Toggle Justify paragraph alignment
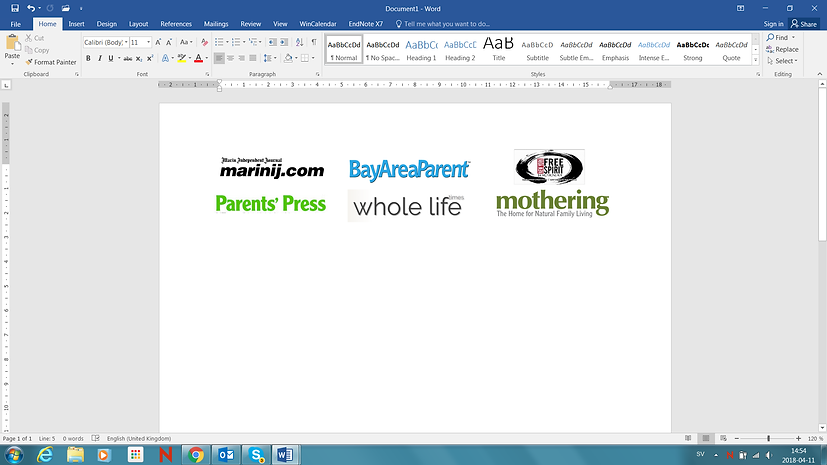The height and width of the screenshot is (465, 827). tap(253, 59)
